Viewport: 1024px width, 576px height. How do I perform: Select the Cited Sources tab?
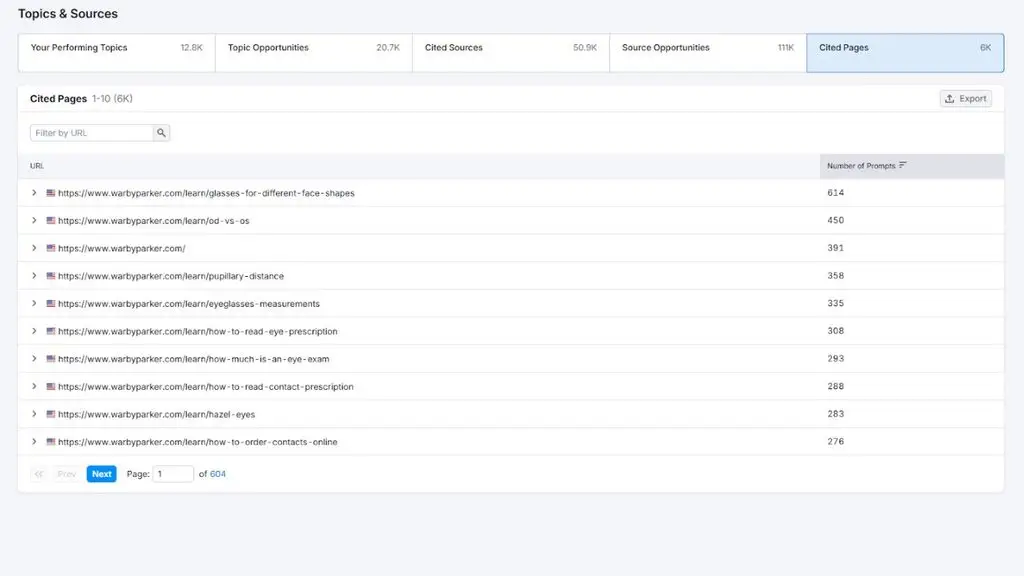(x=511, y=53)
